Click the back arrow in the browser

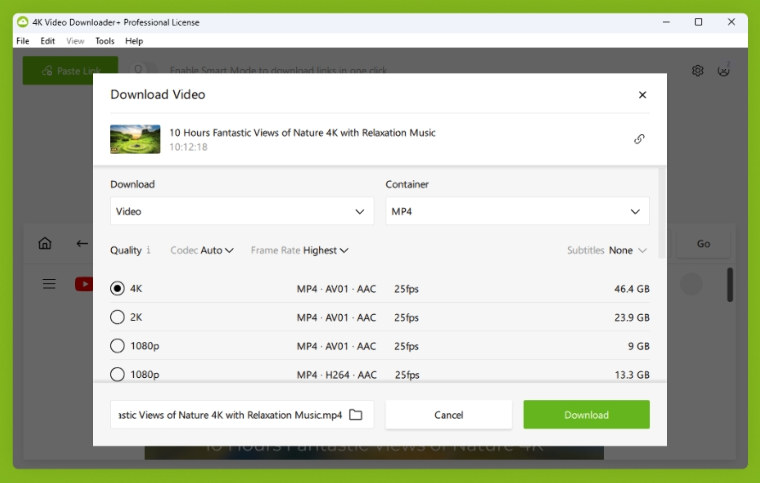pos(82,243)
